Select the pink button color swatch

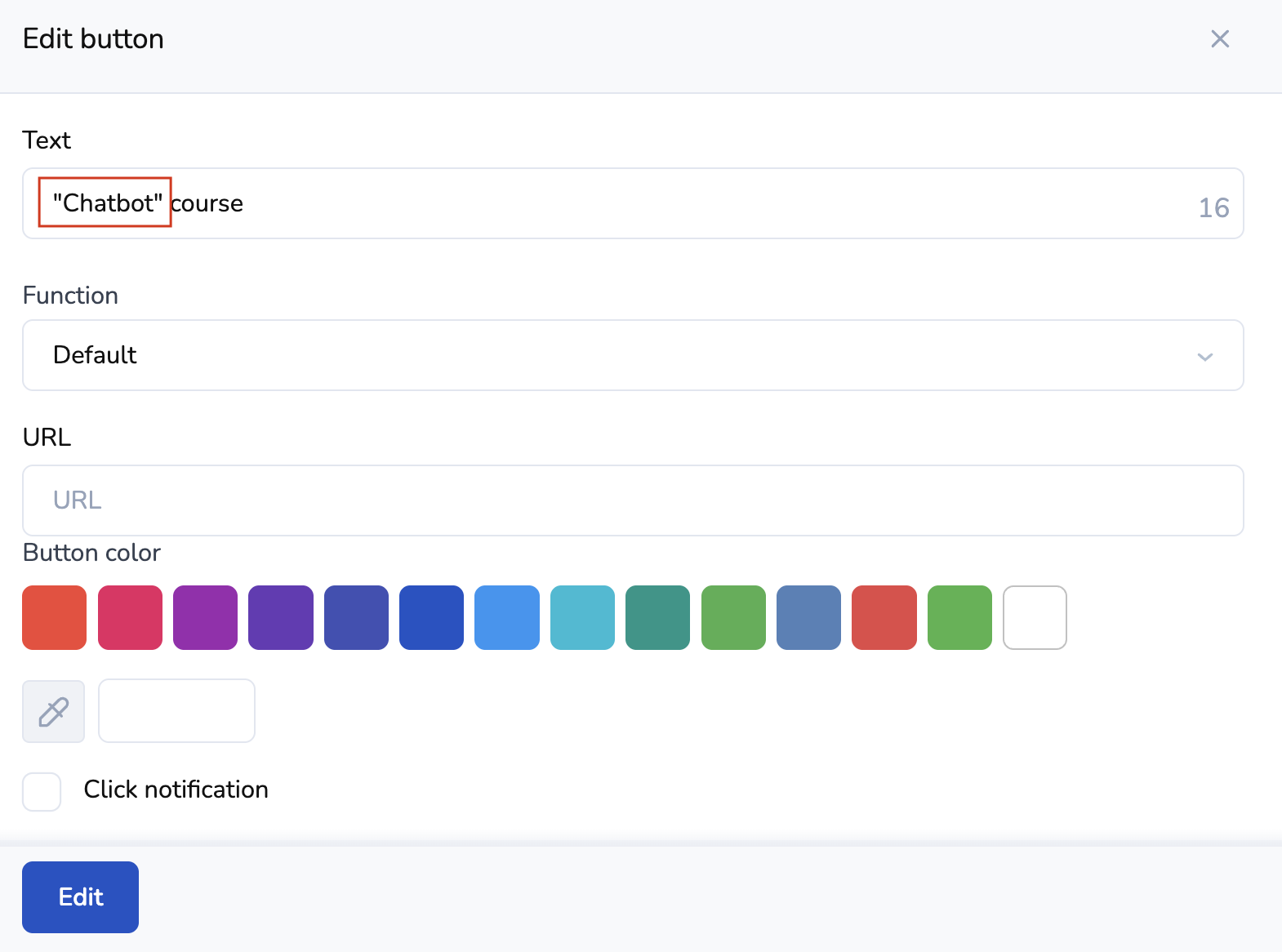click(x=130, y=617)
